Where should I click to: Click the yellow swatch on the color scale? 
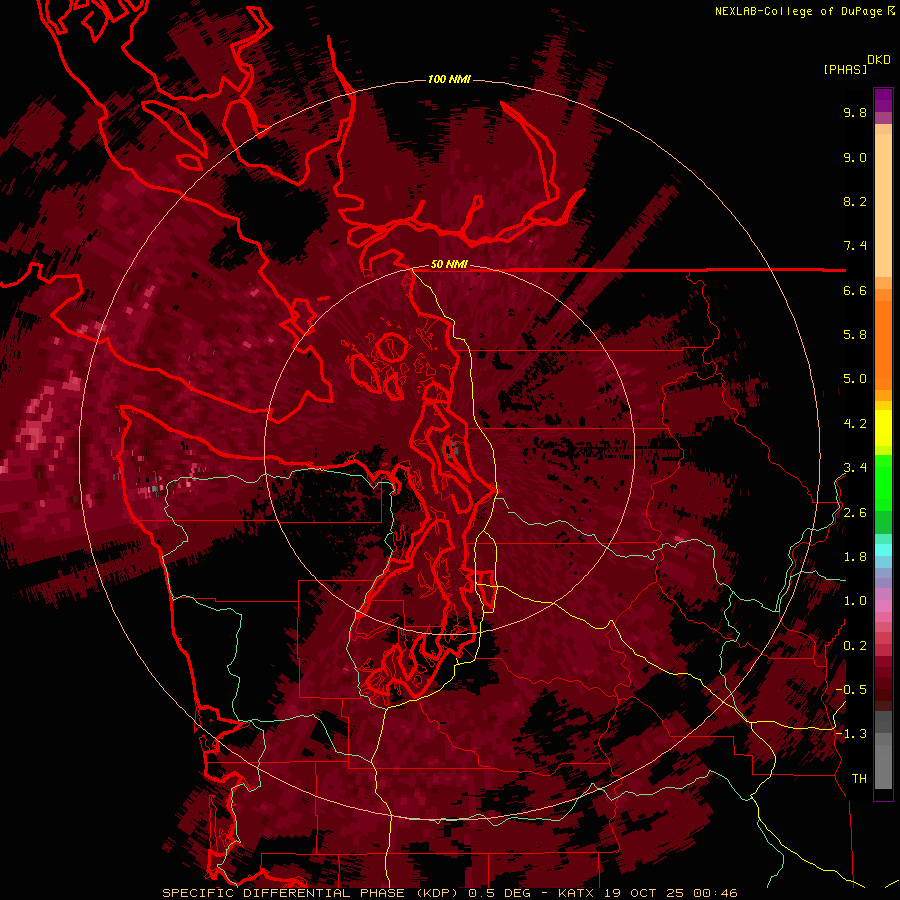[883, 428]
